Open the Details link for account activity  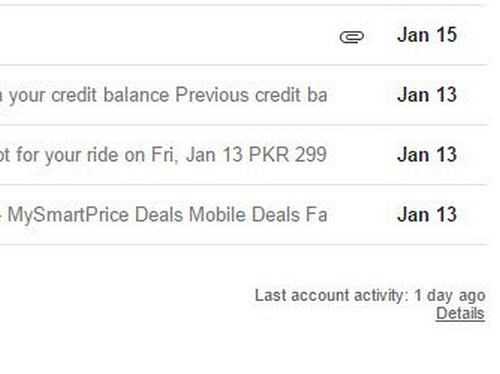click(x=460, y=313)
